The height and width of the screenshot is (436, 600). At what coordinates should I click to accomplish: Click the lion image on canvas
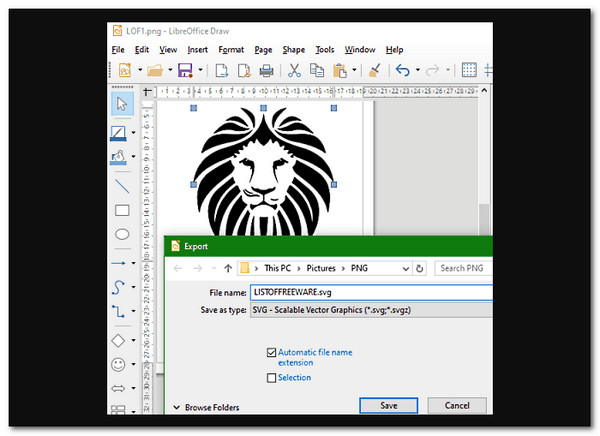click(x=263, y=172)
